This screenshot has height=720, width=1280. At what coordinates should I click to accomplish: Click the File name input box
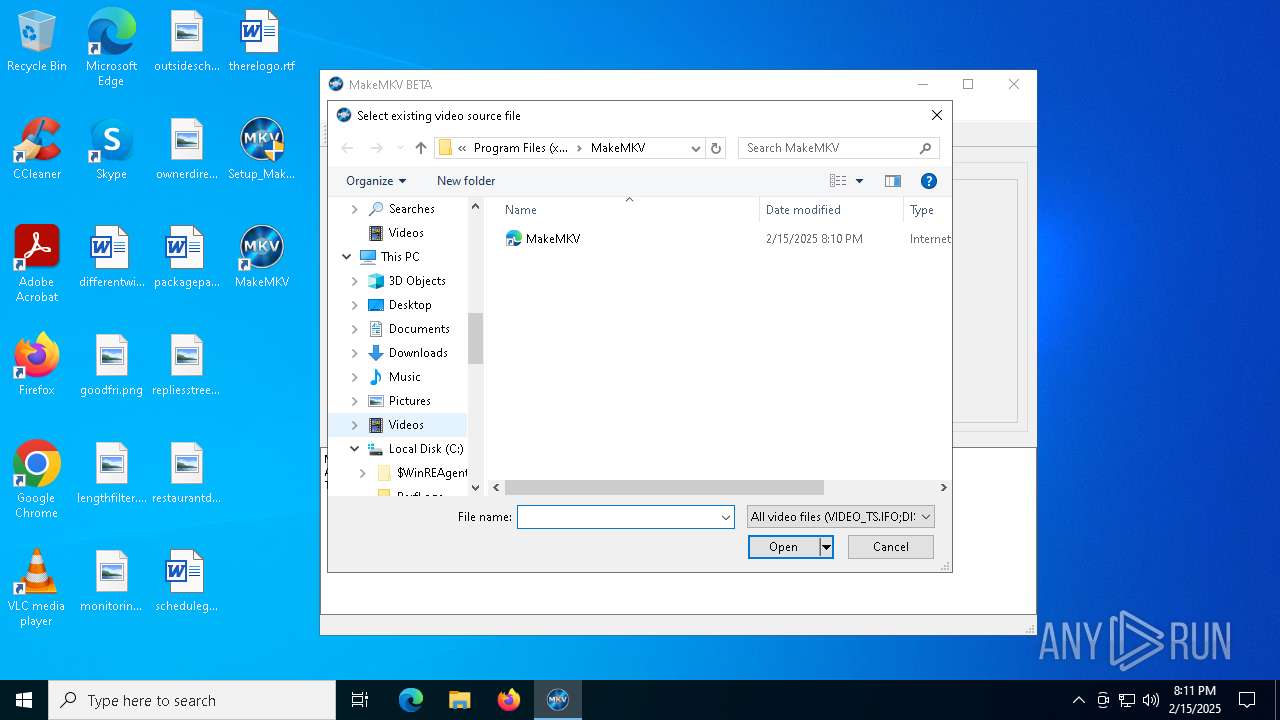(x=618, y=517)
